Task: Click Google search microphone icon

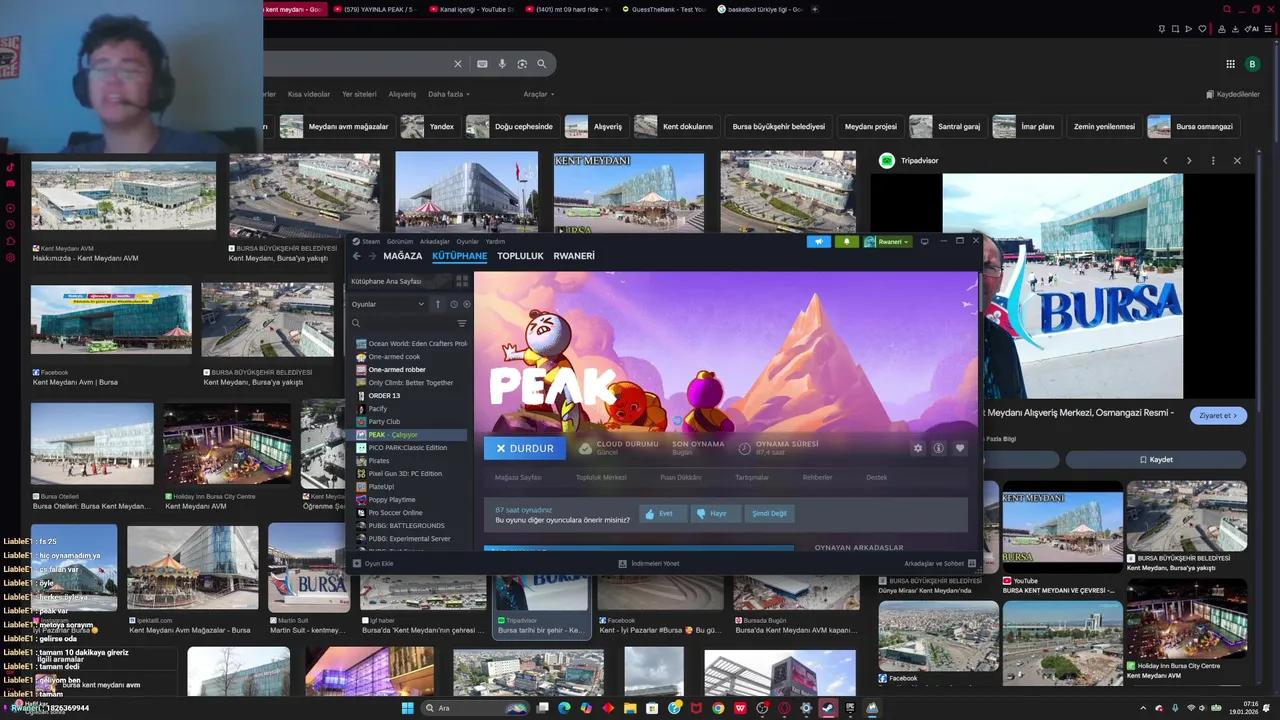Action: click(x=502, y=63)
